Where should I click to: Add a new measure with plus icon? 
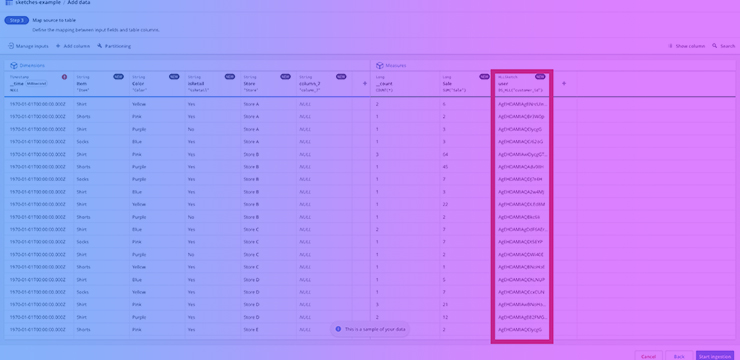coord(563,84)
